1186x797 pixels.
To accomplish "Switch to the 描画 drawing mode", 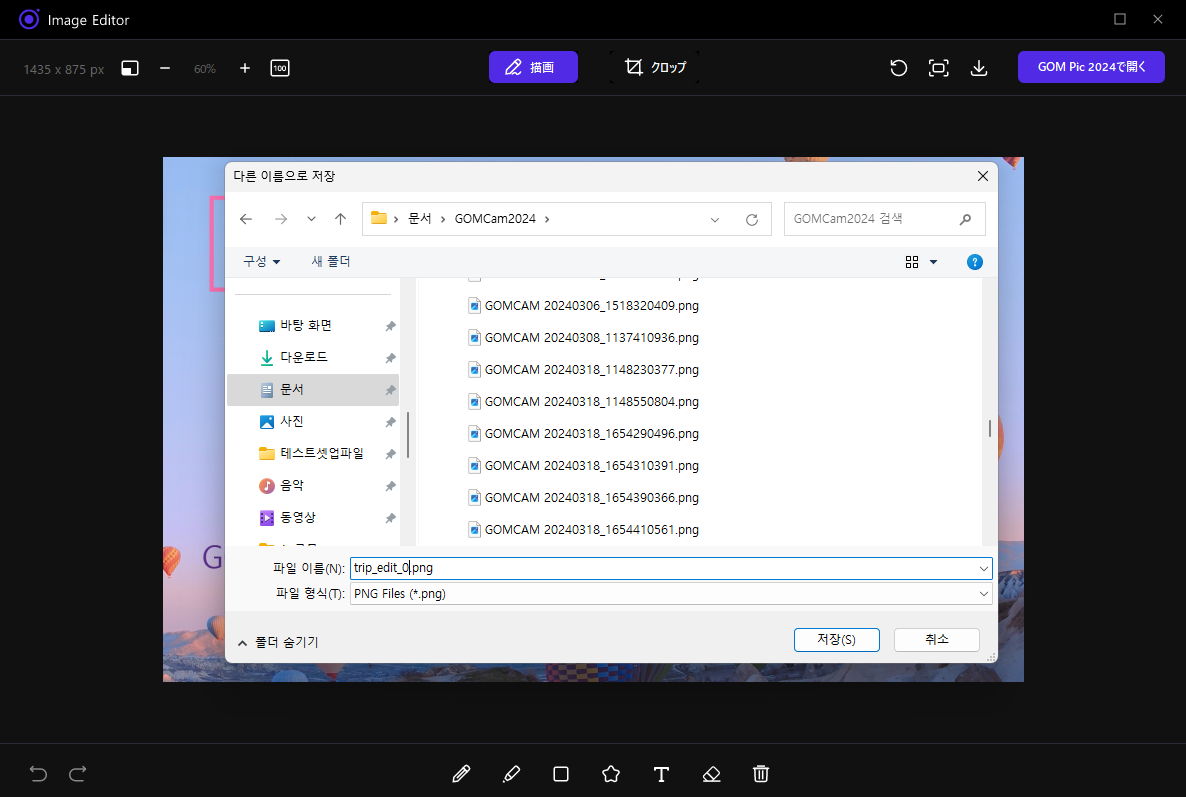I will pos(533,68).
